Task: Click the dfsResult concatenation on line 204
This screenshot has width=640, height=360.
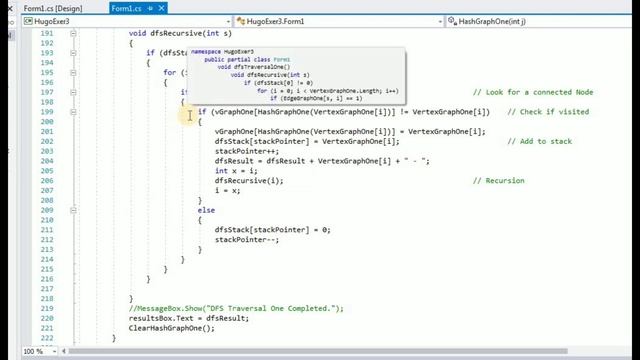Action: [322, 161]
